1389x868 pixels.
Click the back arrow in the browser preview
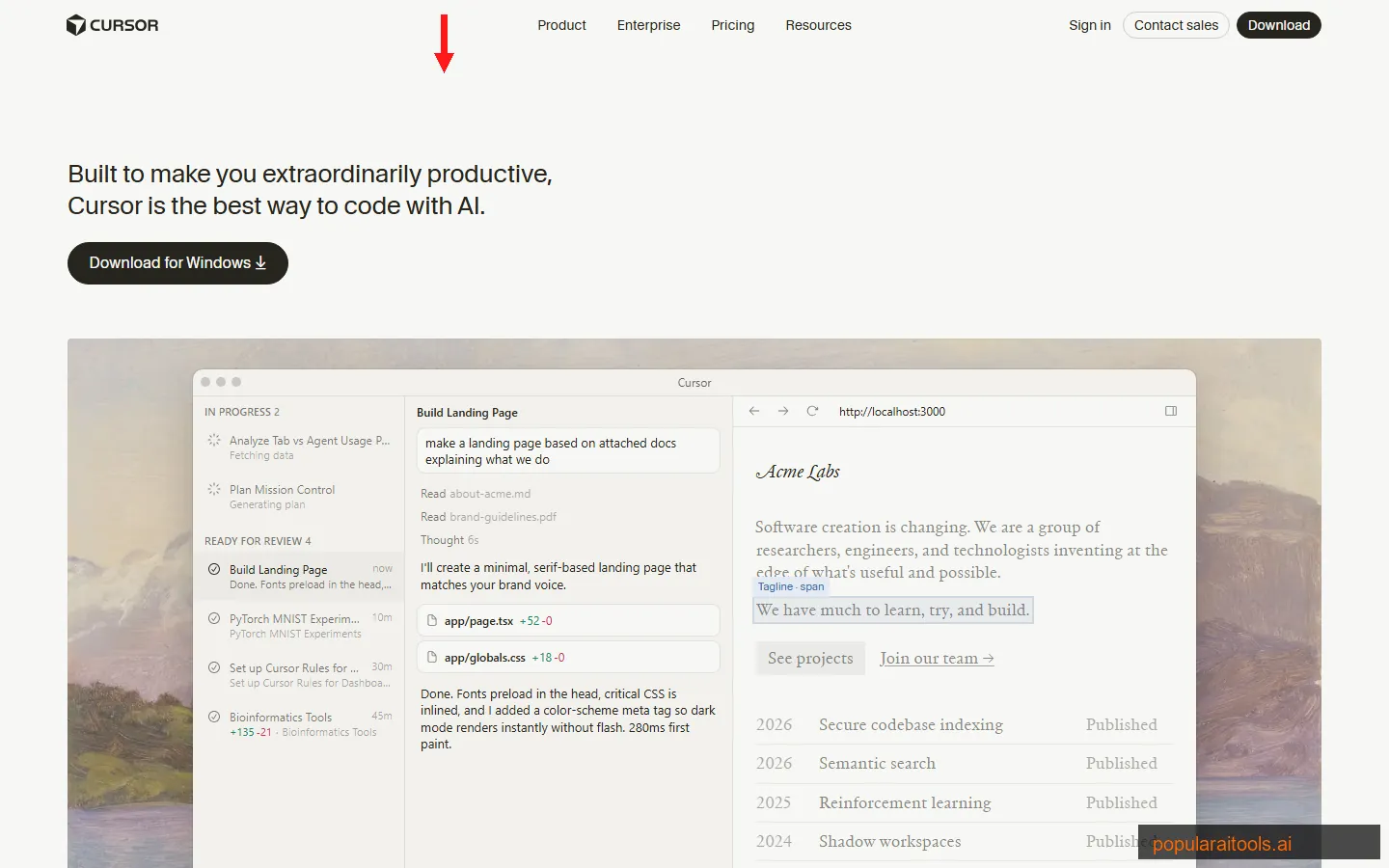pos(754,411)
